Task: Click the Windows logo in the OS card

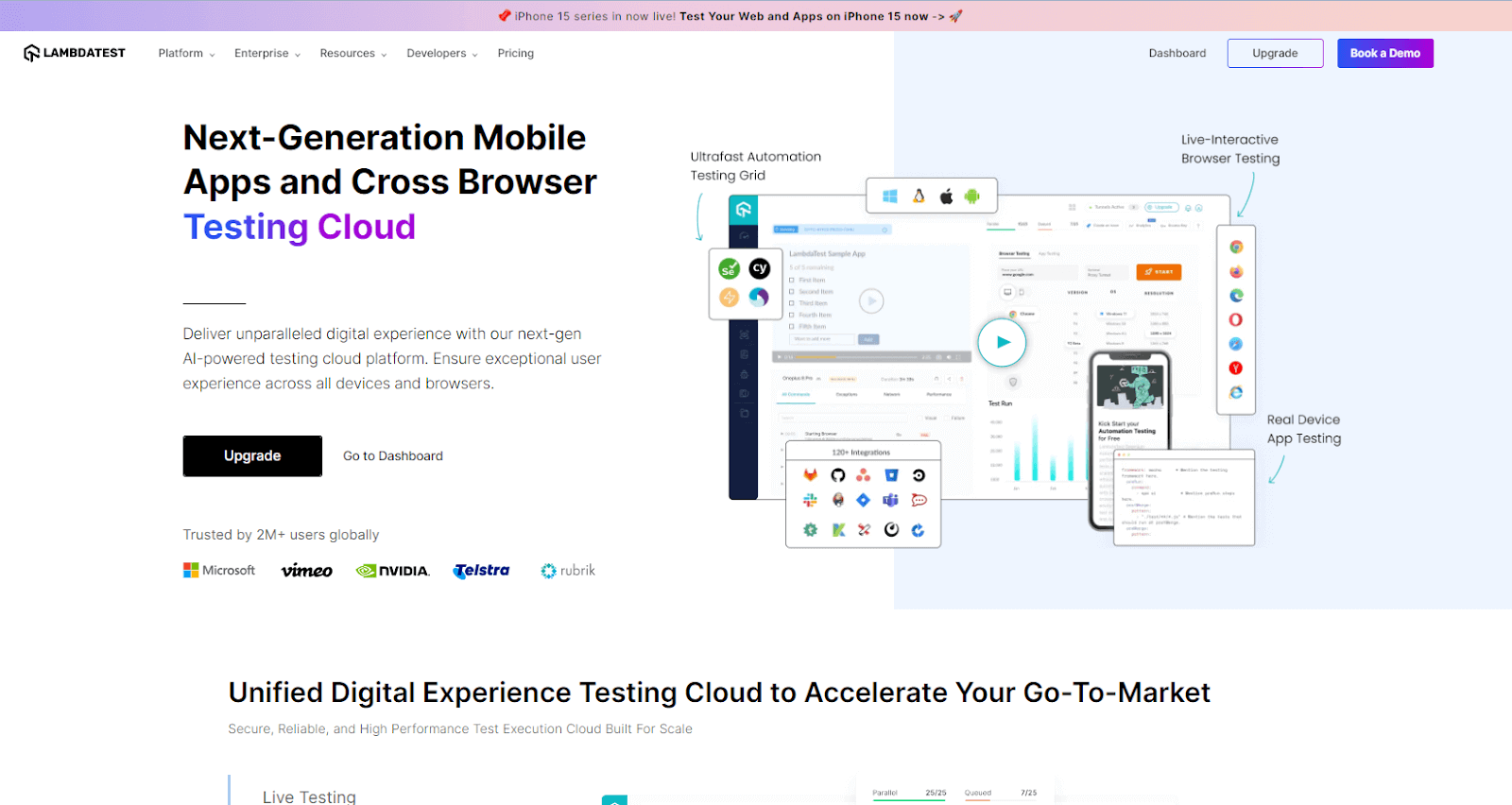Action: (x=889, y=197)
